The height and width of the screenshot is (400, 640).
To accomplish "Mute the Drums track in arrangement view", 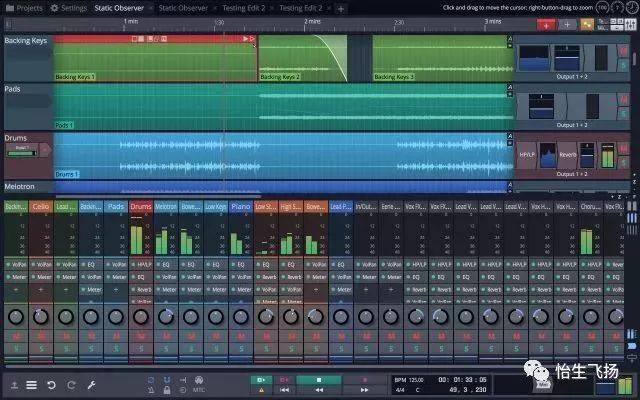I will [623, 149].
